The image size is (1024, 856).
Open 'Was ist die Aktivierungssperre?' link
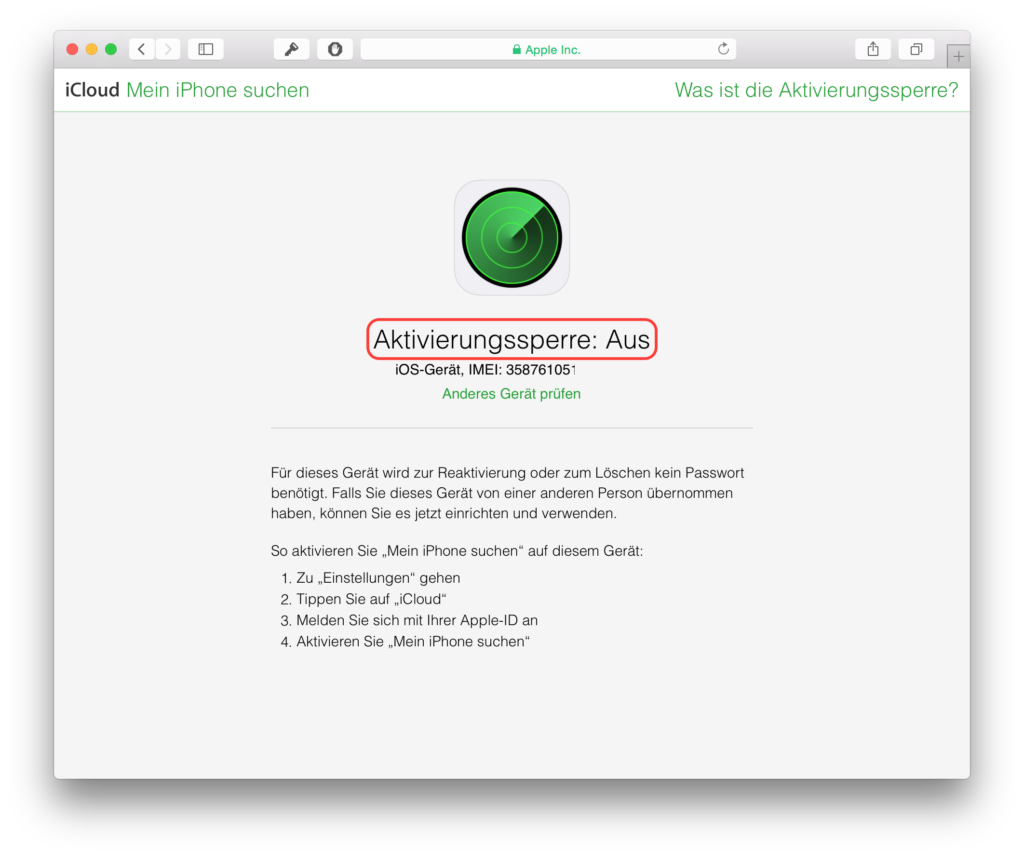pos(816,90)
